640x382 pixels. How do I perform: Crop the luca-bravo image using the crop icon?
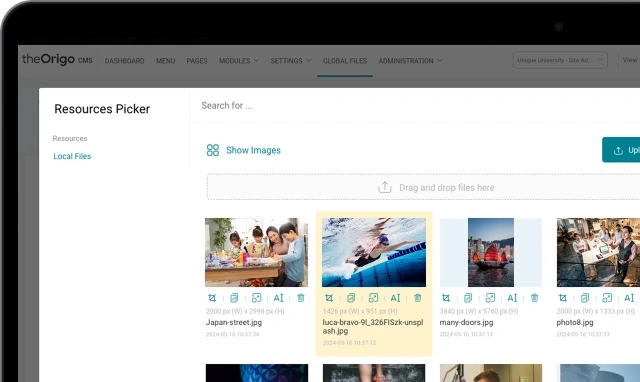(x=329, y=298)
